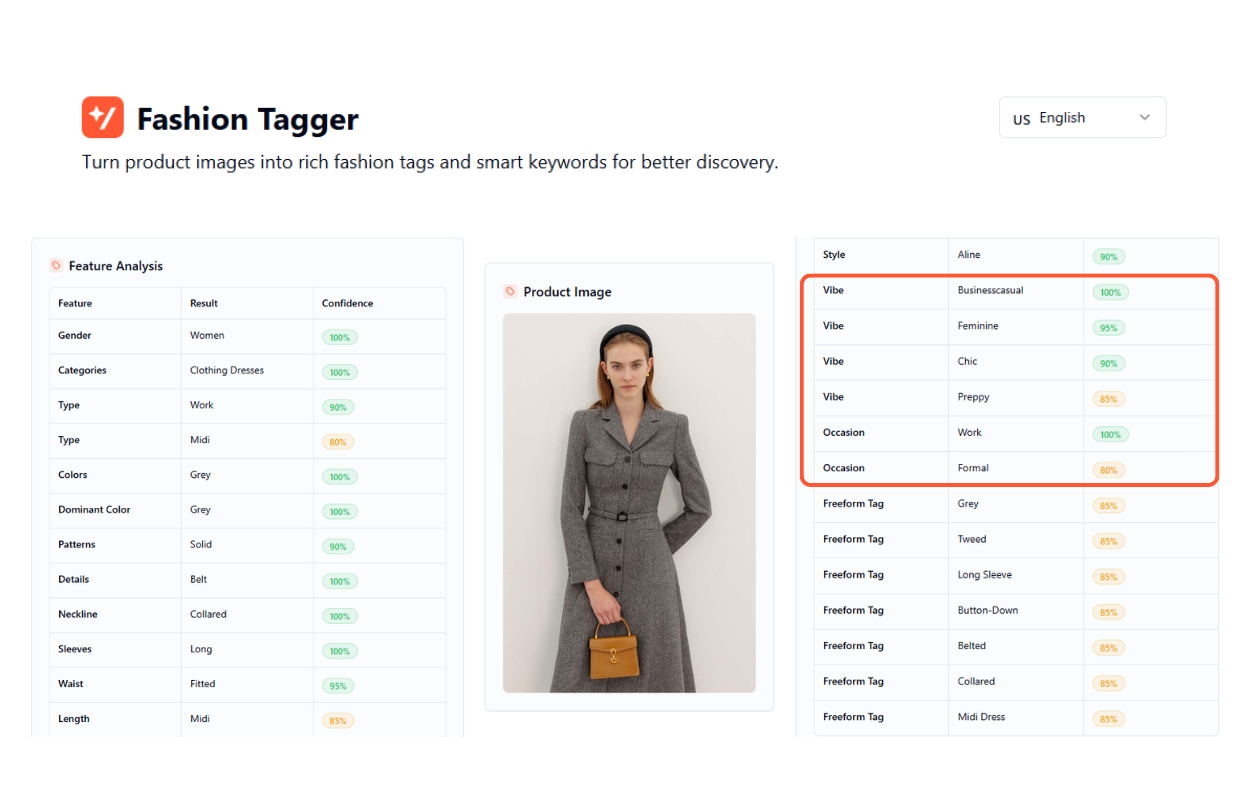
Task: Click the Fashion Tagger sparkle logo icon
Action: pyautogui.click(x=101, y=117)
